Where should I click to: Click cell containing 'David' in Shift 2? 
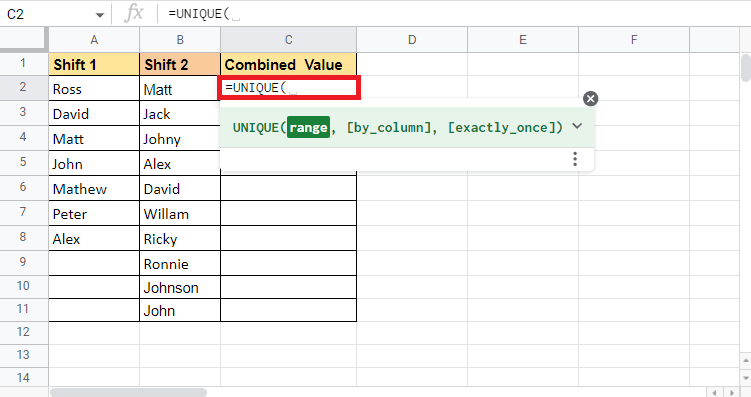pos(180,188)
